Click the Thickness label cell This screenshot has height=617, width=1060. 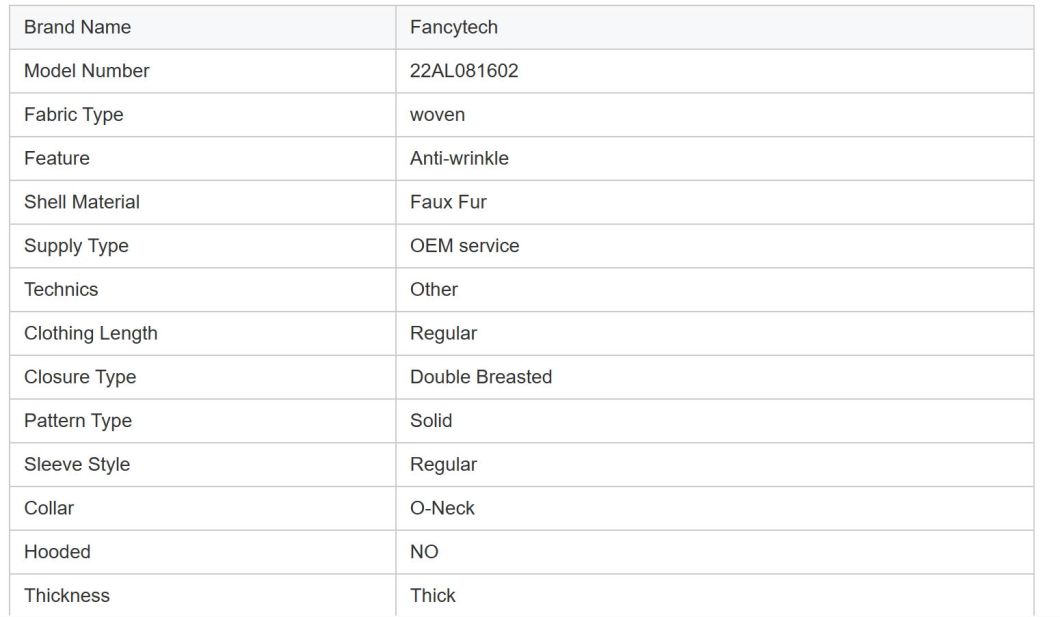click(x=203, y=595)
